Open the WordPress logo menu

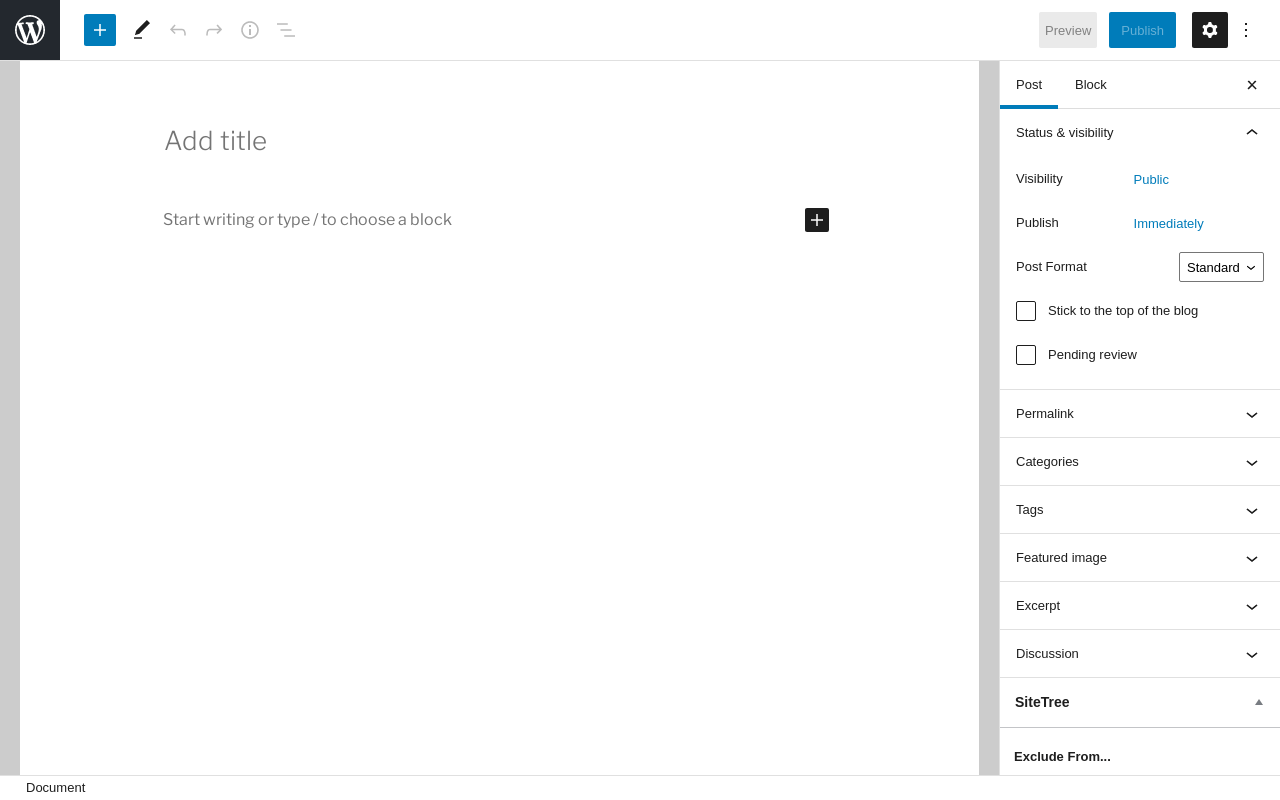[x=30, y=30]
